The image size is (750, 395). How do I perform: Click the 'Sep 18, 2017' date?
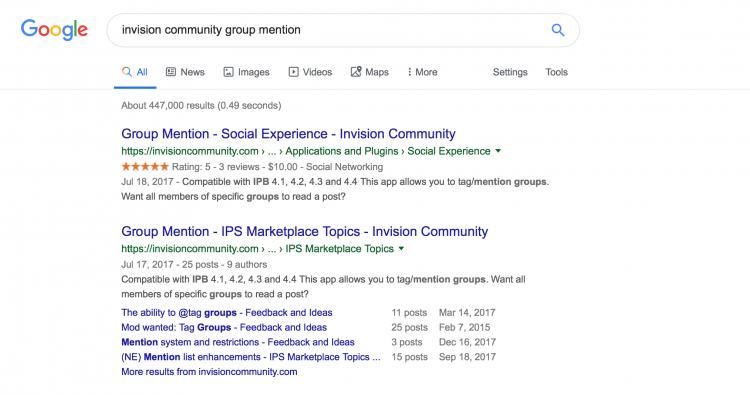point(467,357)
